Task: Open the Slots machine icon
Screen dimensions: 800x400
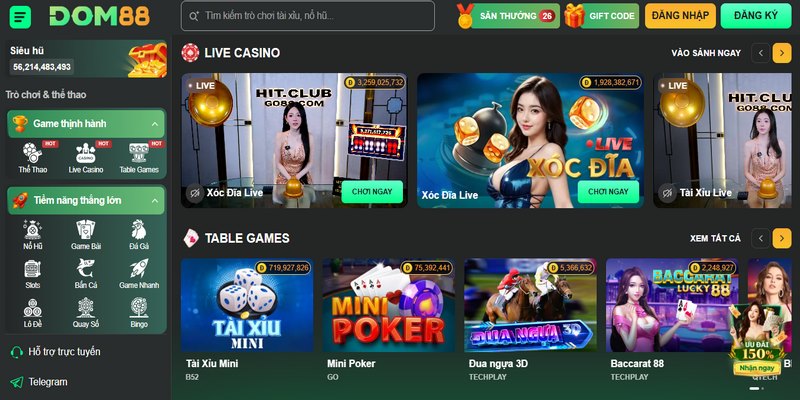Action: coord(32,268)
